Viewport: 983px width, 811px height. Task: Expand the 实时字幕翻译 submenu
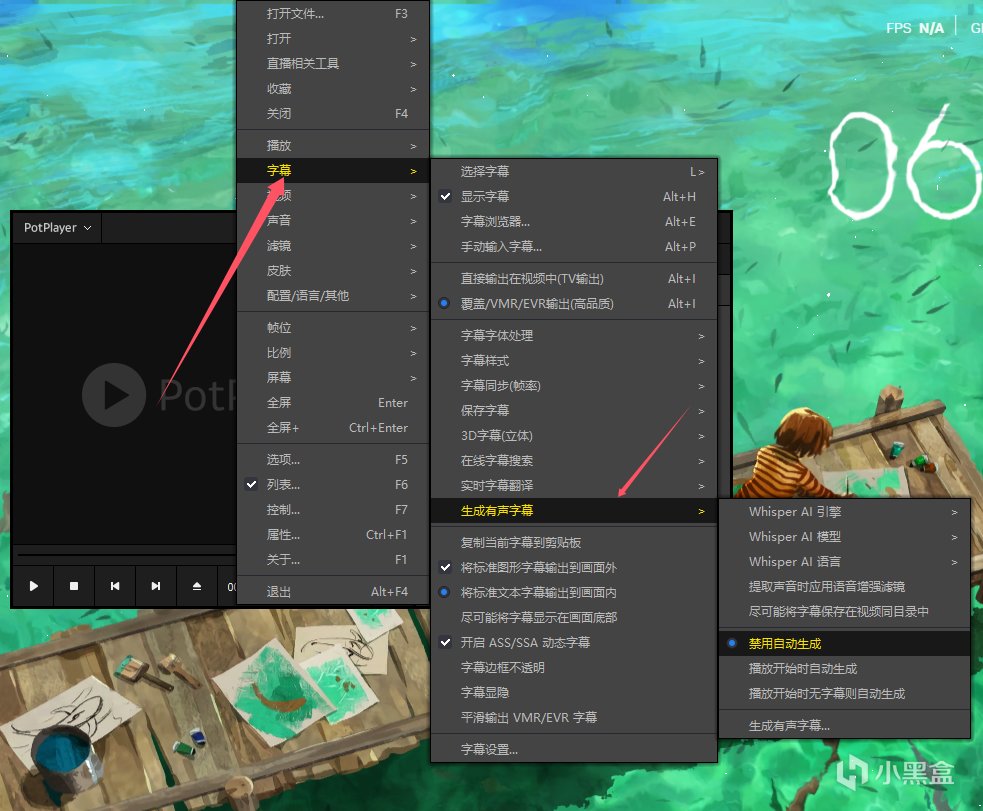point(574,486)
